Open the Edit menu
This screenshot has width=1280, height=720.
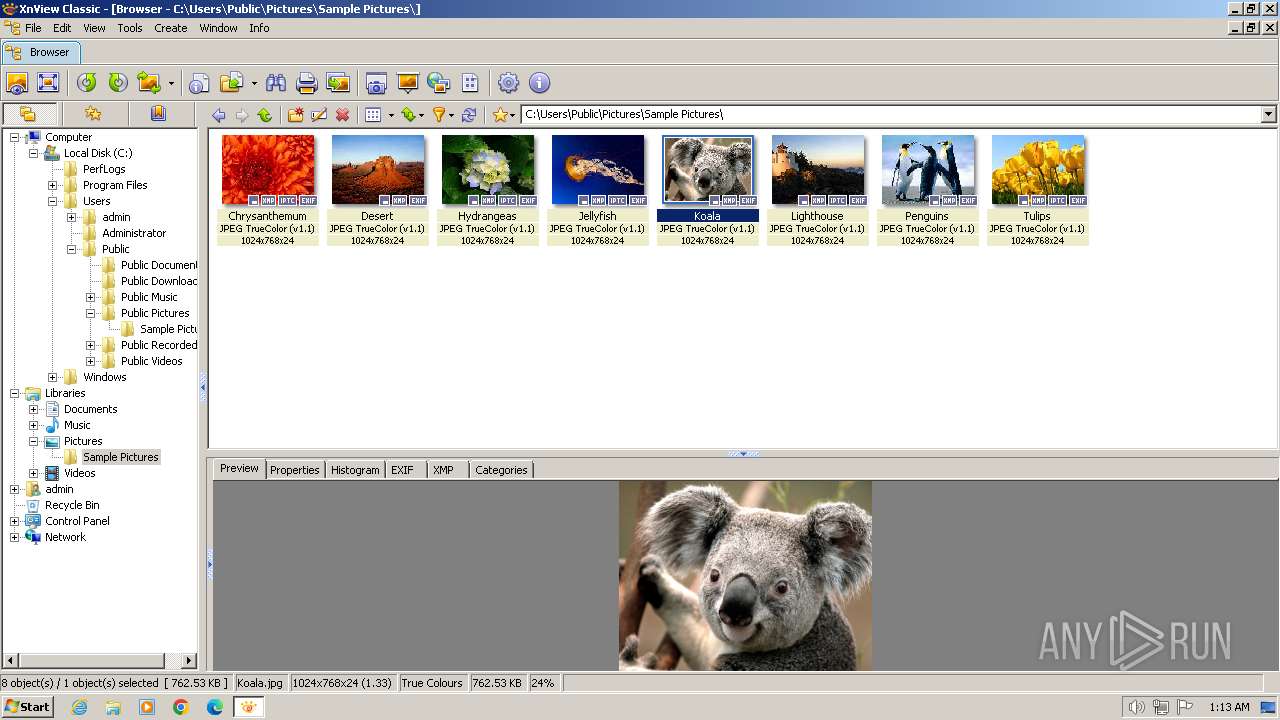coord(62,28)
